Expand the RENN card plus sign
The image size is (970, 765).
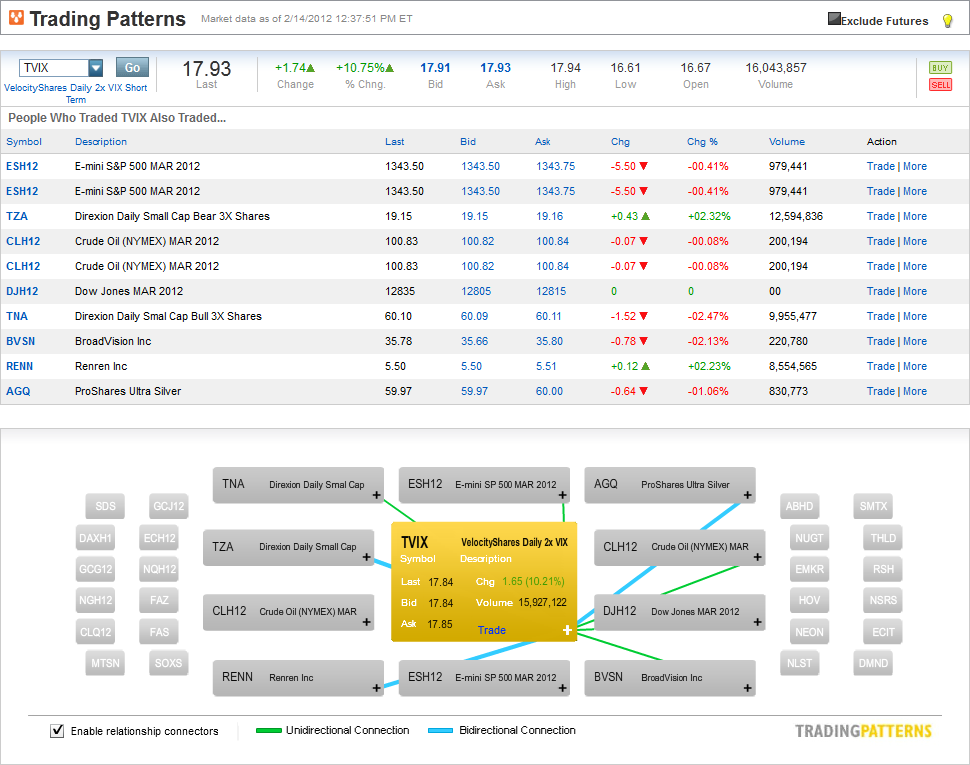pos(376,688)
